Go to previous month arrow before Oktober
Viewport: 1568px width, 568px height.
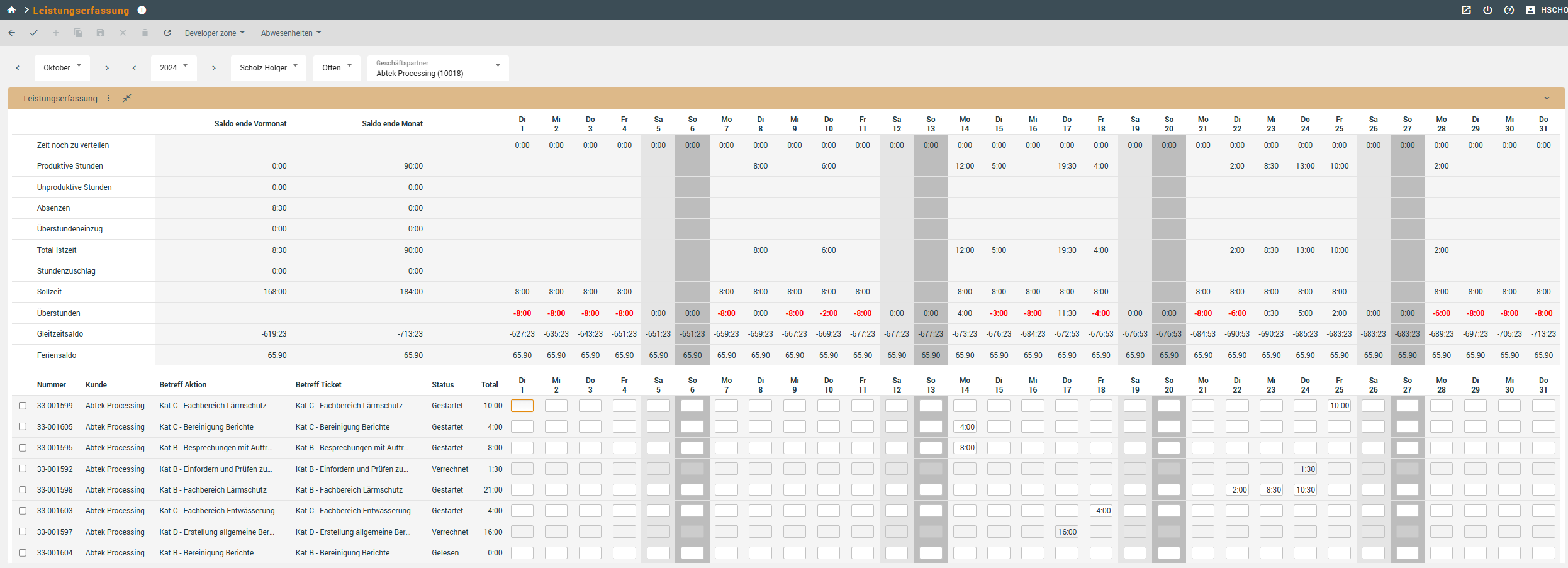18,68
